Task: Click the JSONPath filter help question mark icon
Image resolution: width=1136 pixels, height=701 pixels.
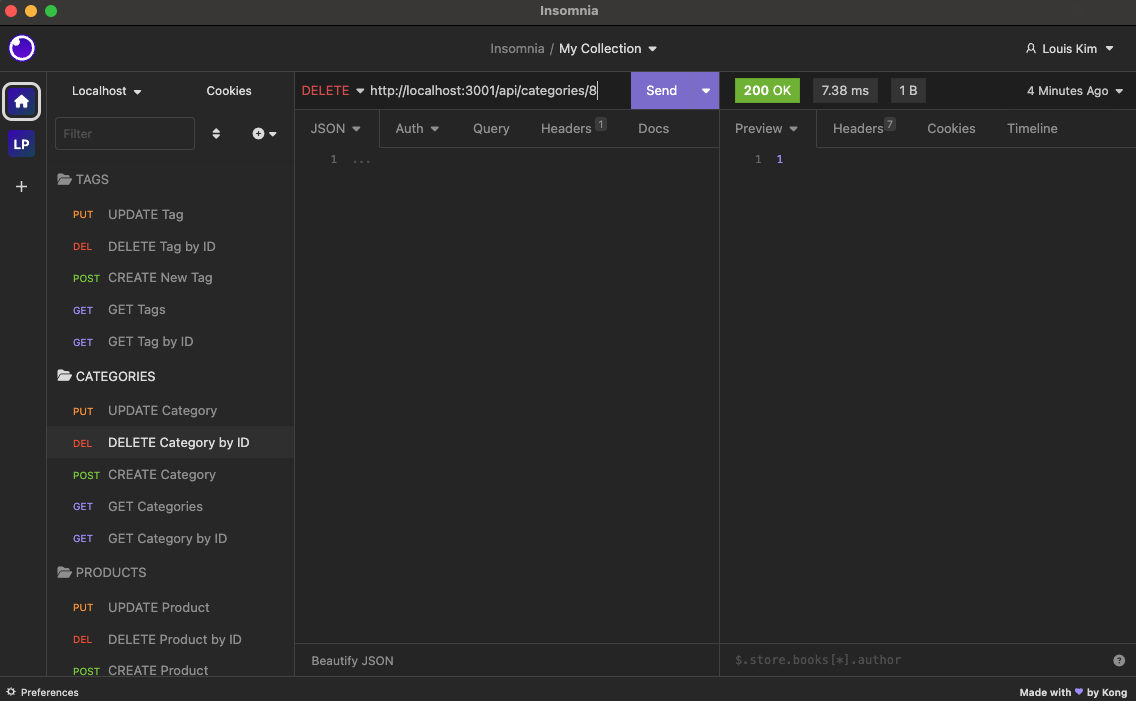Action: click(1118, 660)
